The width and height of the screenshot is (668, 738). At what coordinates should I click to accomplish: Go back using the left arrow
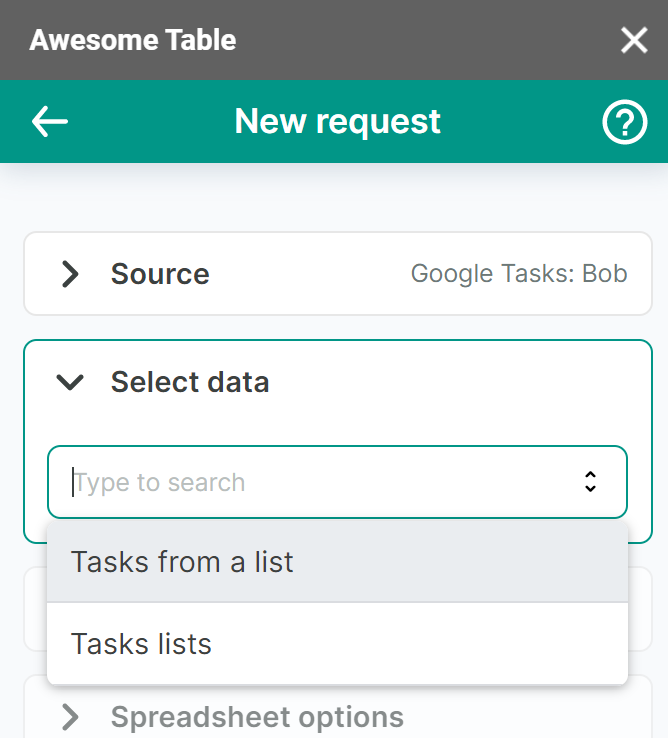49,122
